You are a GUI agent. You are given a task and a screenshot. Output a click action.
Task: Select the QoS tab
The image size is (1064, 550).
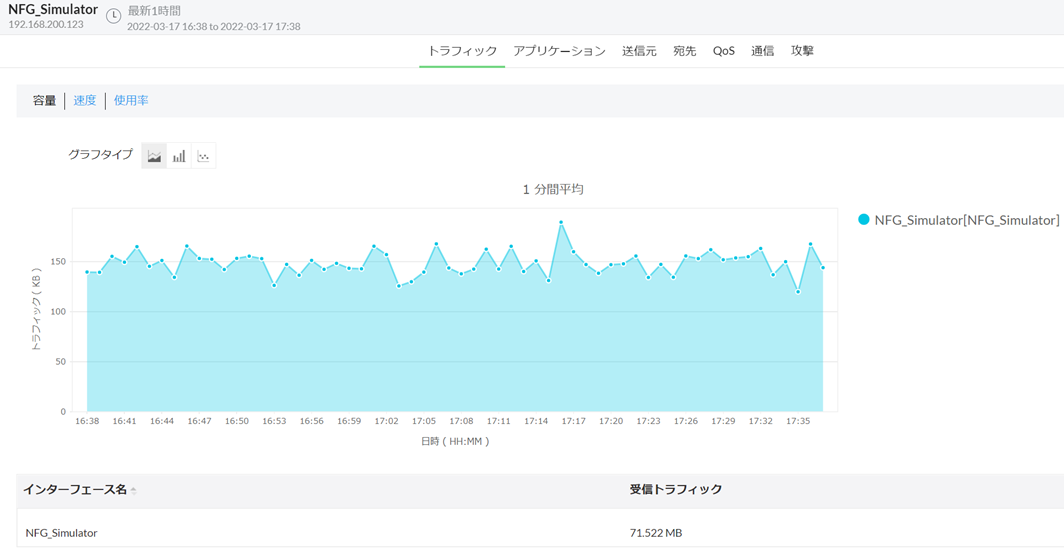click(723, 51)
